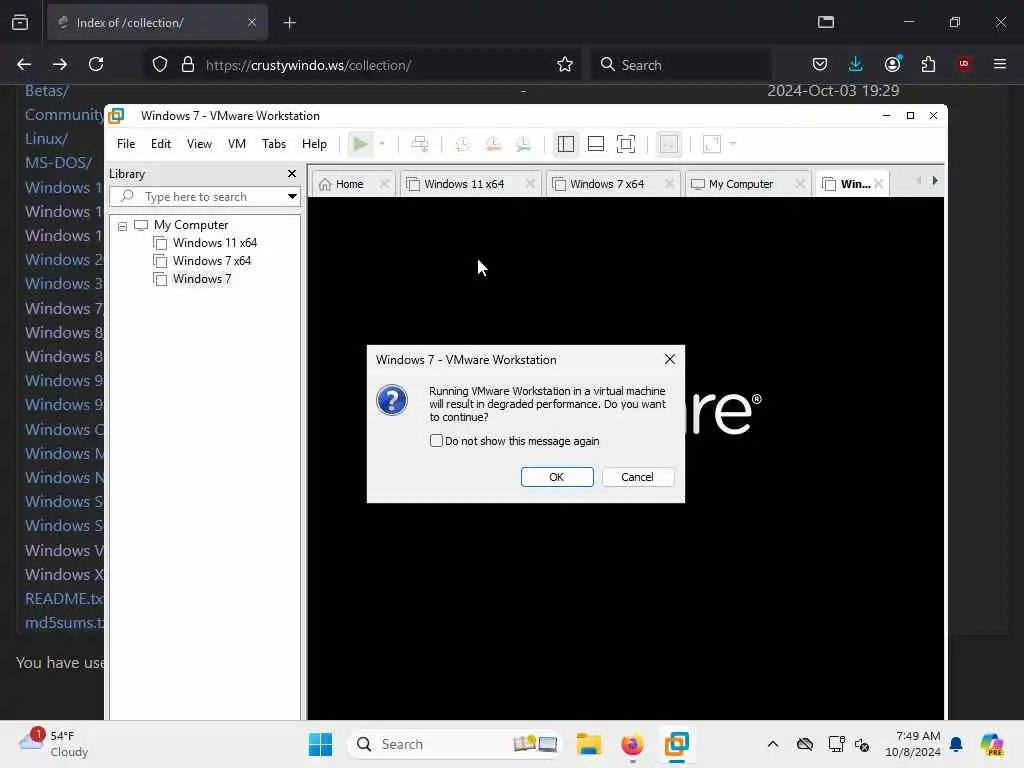Click Send Ctrl+Alt+Del toolbar icon
The image size is (1024, 768).
click(x=420, y=144)
